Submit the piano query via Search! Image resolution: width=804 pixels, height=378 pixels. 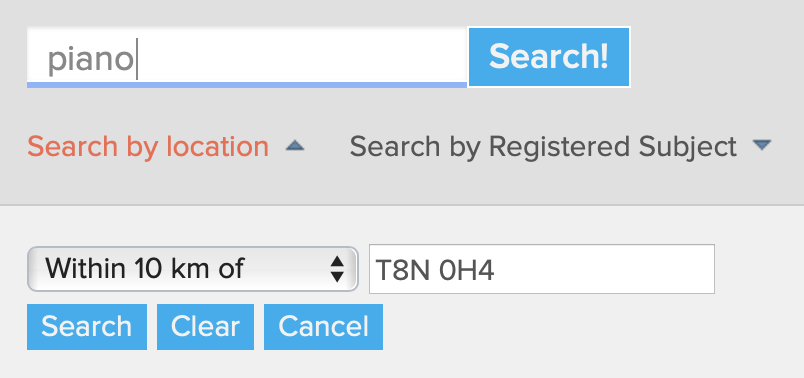point(549,57)
